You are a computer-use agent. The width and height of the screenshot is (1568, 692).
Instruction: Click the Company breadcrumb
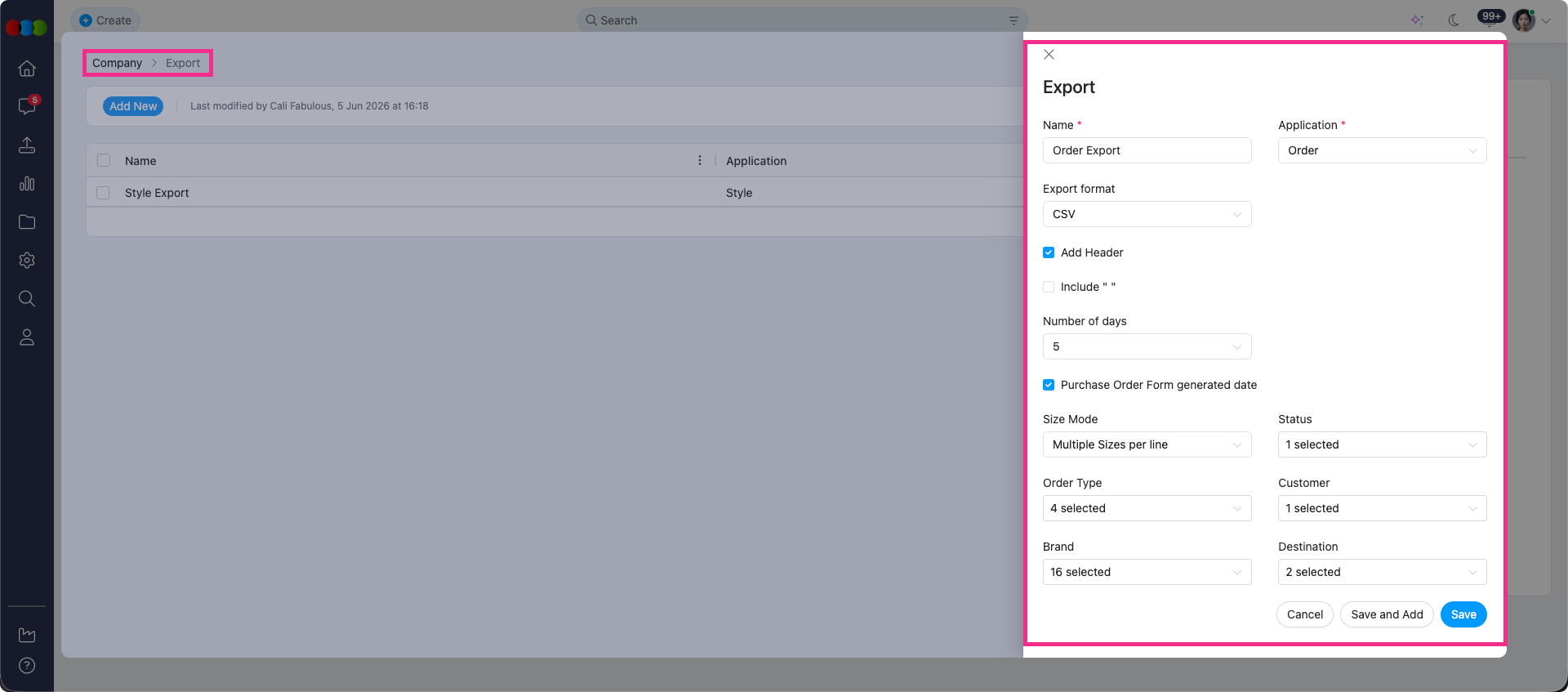pyautogui.click(x=117, y=63)
